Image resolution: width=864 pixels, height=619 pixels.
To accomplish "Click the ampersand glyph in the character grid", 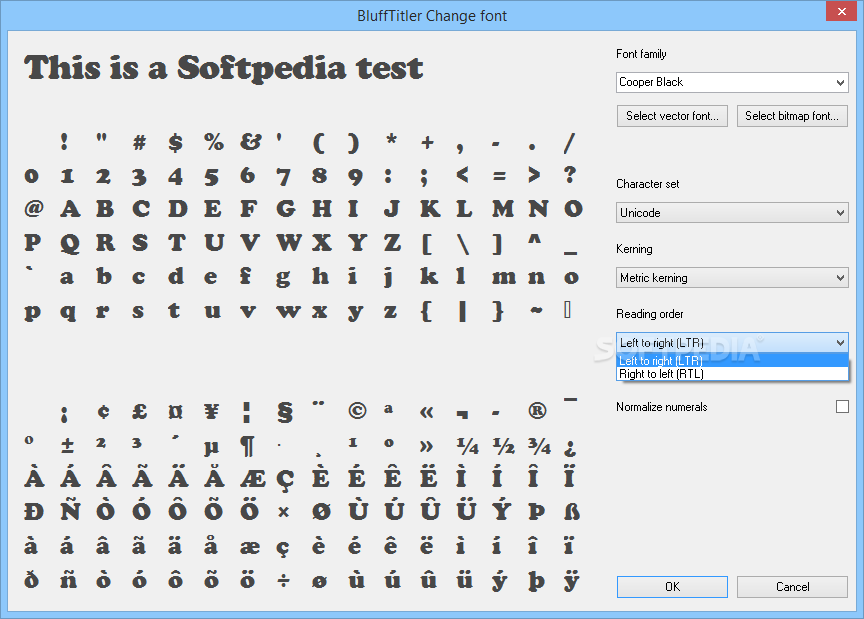I will click(x=250, y=142).
